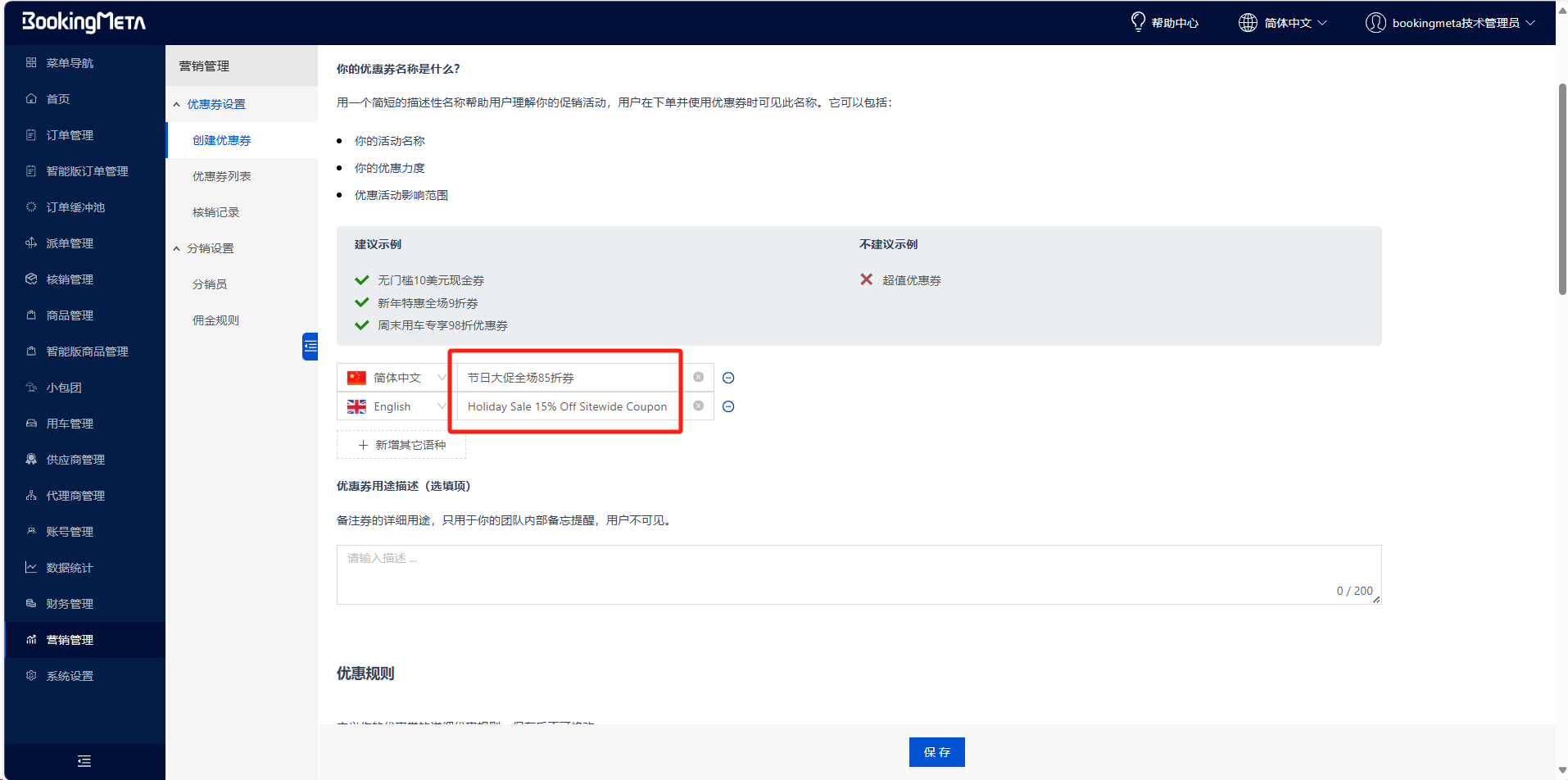
Task: Open the English language selector for coupon name
Action: pyautogui.click(x=395, y=406)
